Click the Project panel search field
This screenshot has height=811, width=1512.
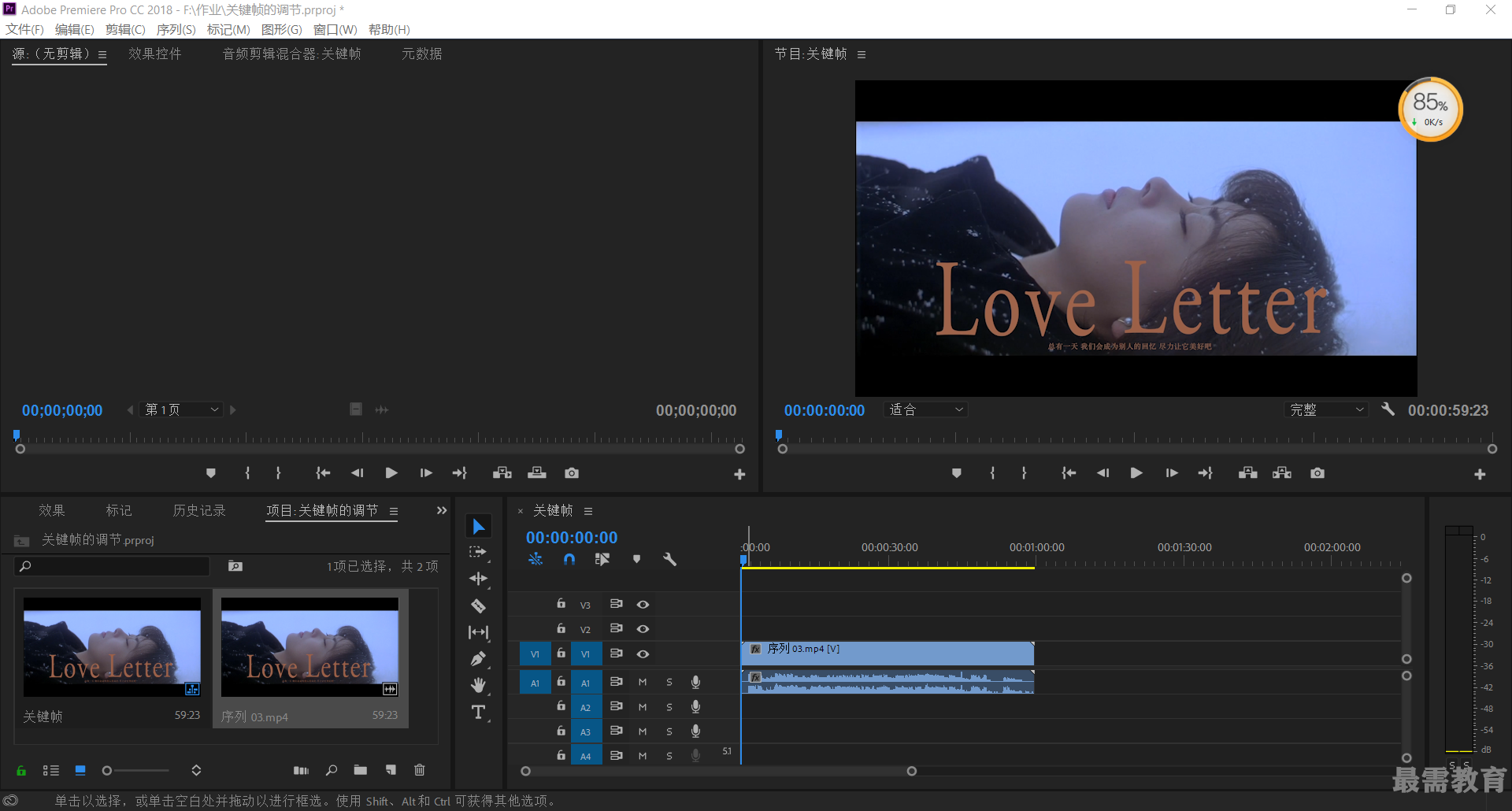coord(113,566)
